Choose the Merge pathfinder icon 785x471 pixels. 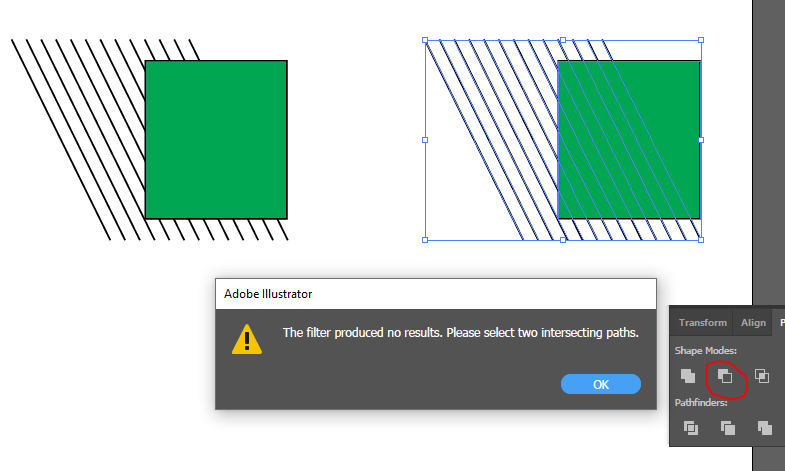[764, 428]
